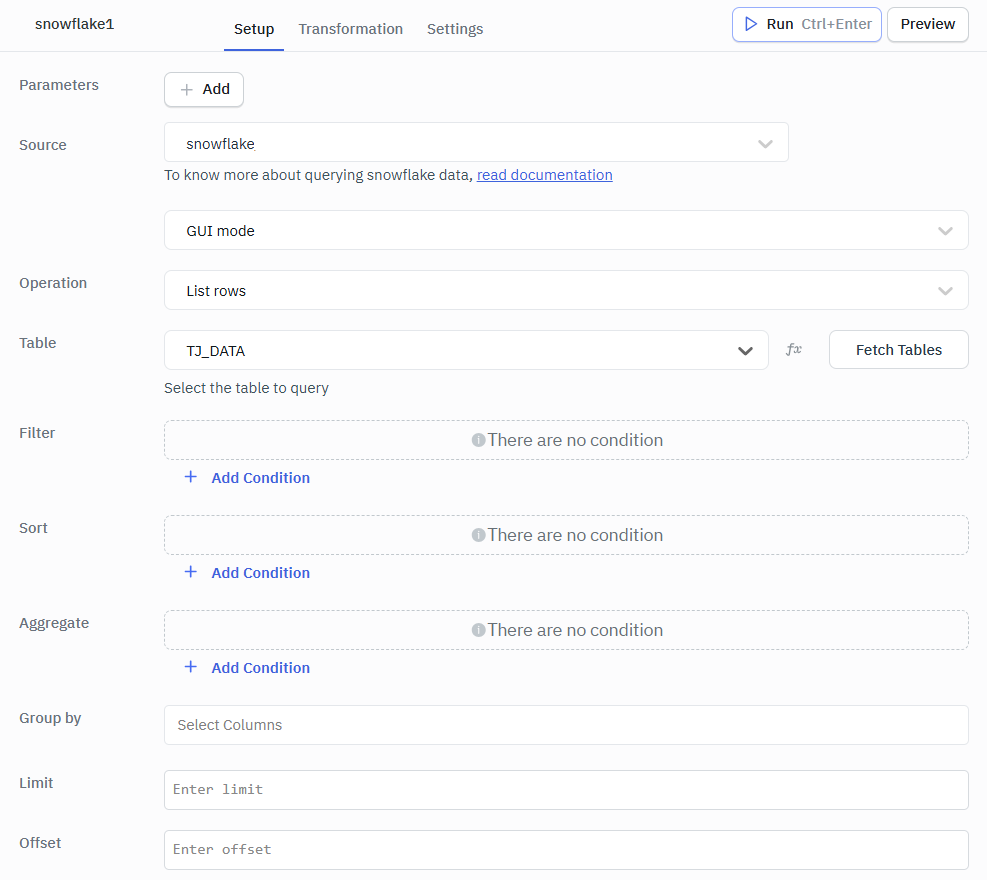987x880 pixels.
Task: Click the fx expression icon beside Table
Action: click(x=794, y=349)
